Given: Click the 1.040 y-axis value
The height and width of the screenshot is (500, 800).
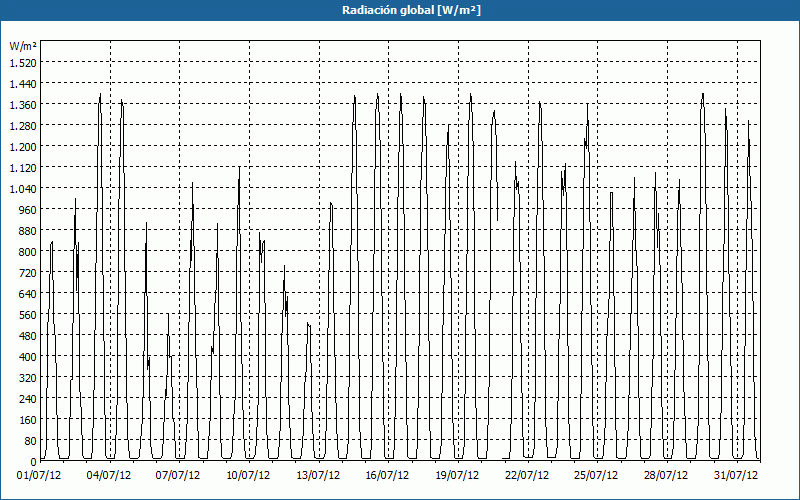Looking at the screenshot, I should pyautogui.click(x=23, y=189).
